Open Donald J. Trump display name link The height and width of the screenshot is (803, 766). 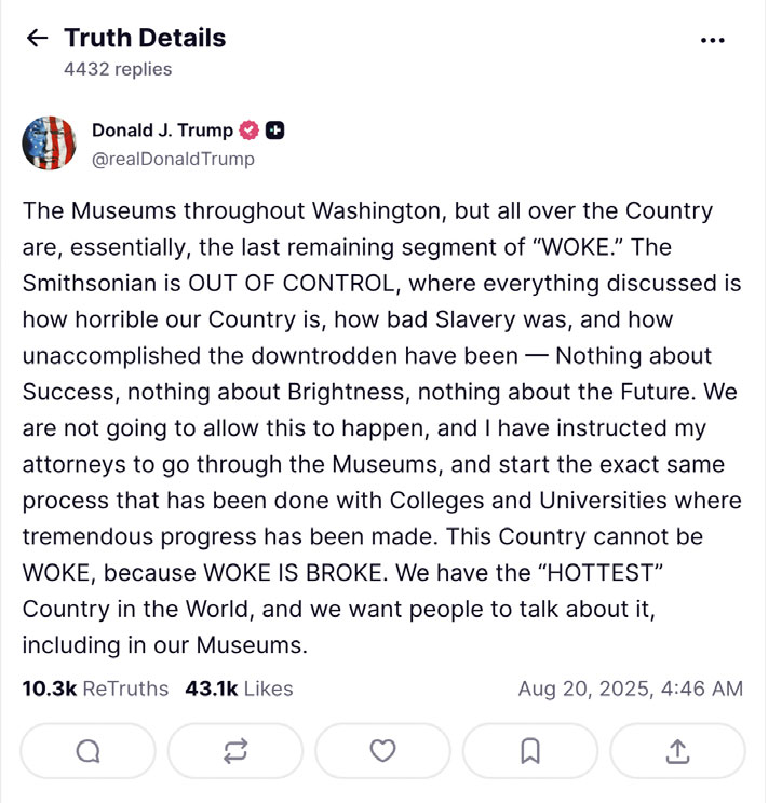162,130
